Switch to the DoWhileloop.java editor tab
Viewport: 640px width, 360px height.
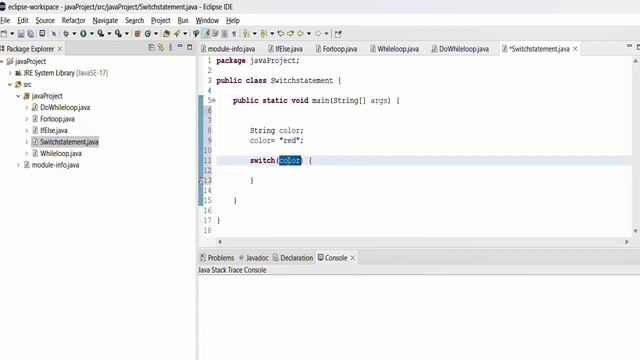[460, 49]
